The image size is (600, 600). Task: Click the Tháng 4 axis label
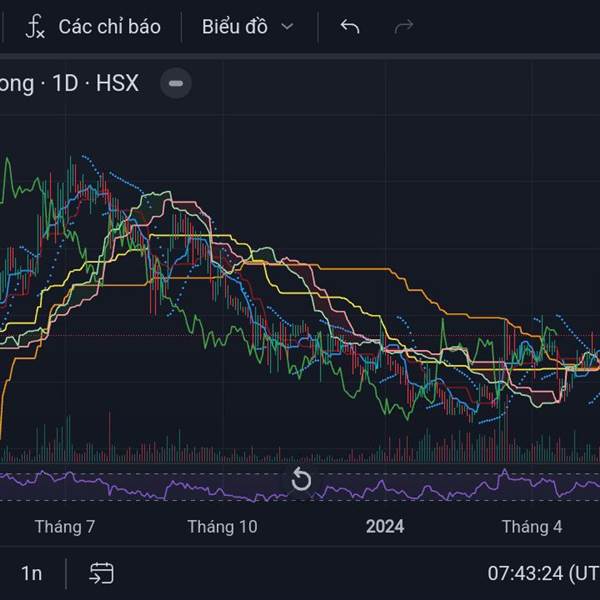(x=532, y=527)
